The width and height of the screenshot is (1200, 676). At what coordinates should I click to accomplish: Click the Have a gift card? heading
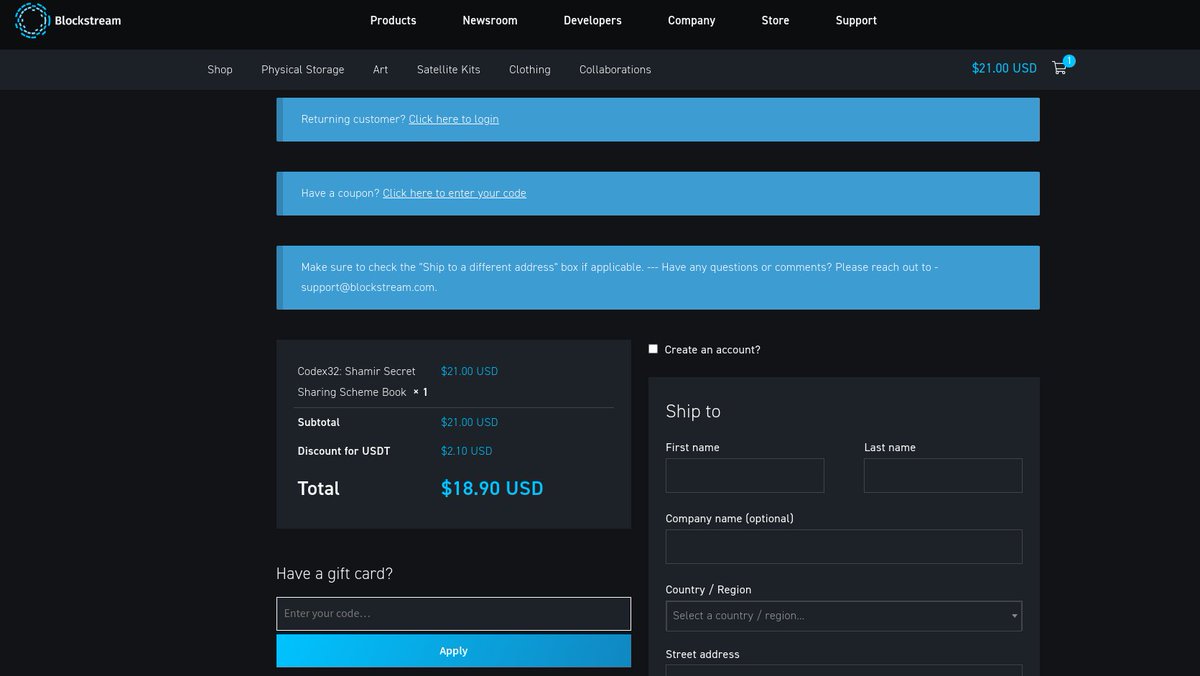(335, 574)
